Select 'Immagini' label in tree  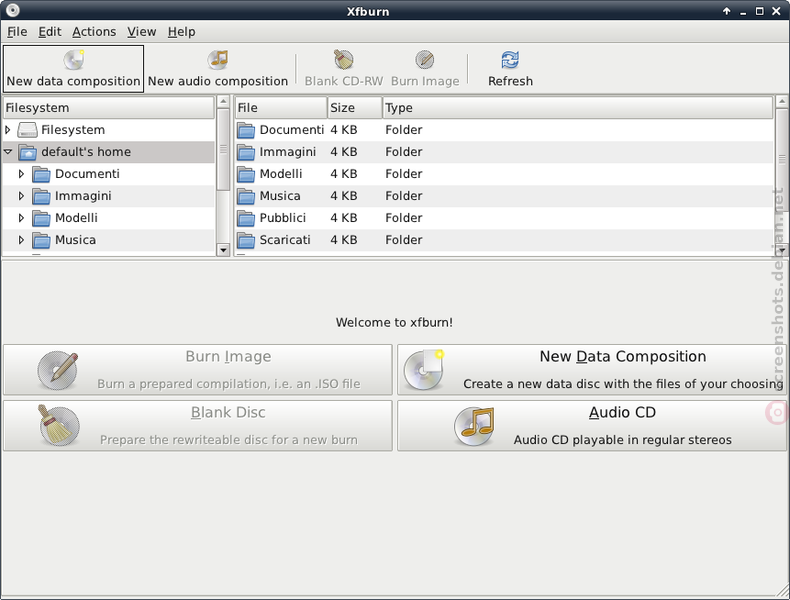[x=83, y=196]
